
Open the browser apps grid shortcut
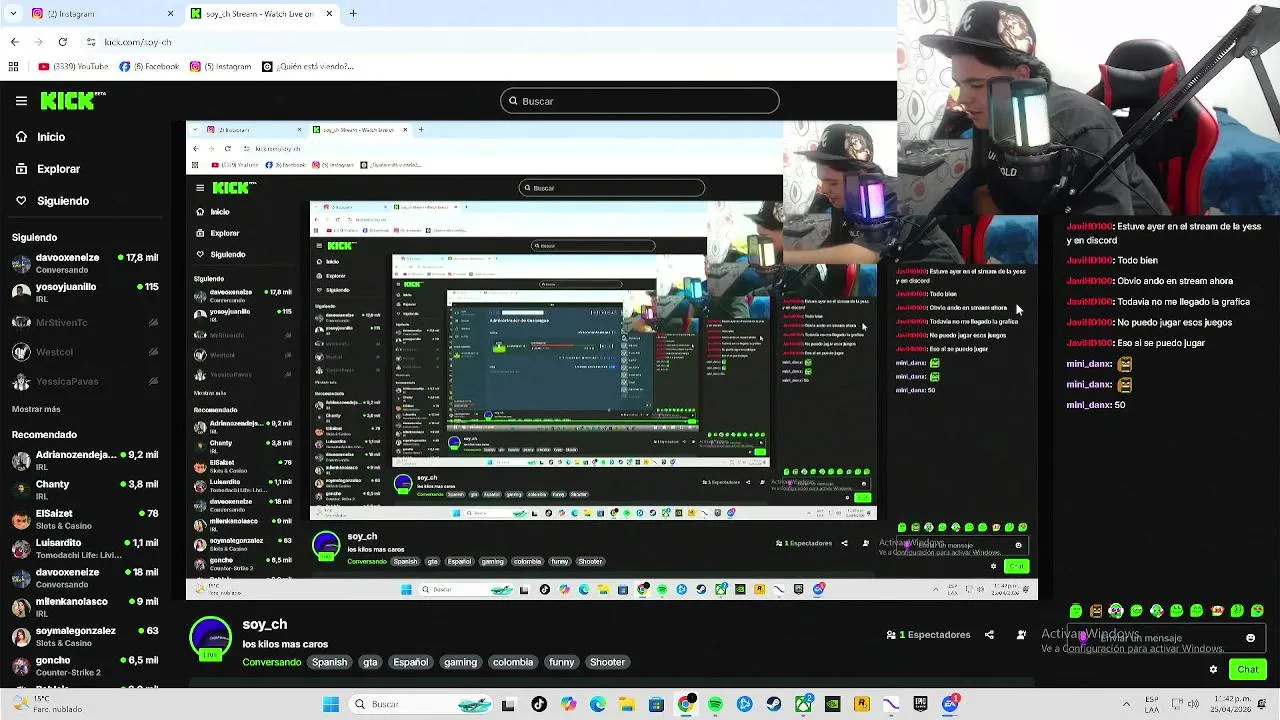(13, 67)
